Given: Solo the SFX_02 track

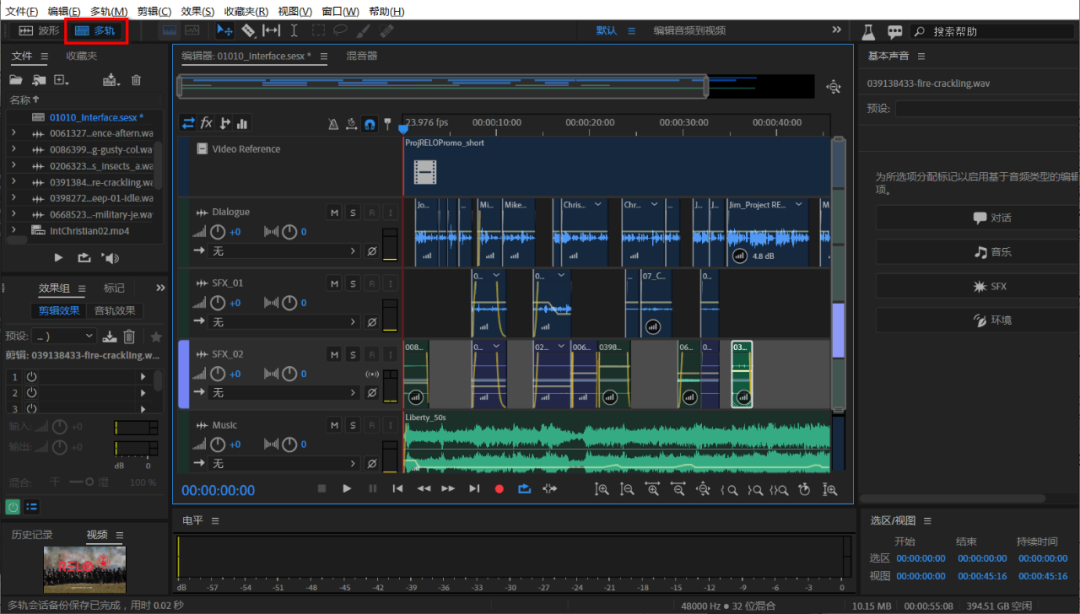Looking at the screenshot, I should [353, 354].
